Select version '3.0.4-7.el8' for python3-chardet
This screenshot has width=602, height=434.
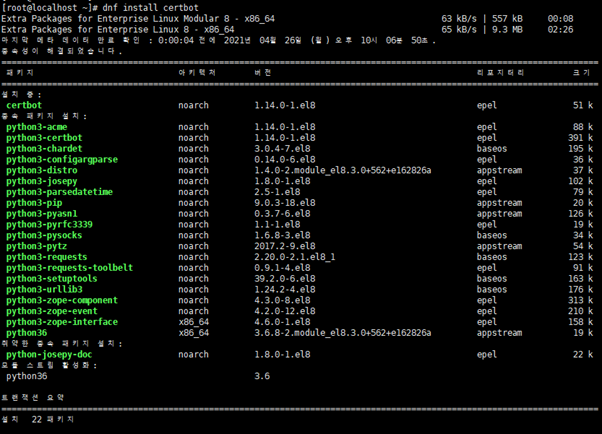(282, 149)
